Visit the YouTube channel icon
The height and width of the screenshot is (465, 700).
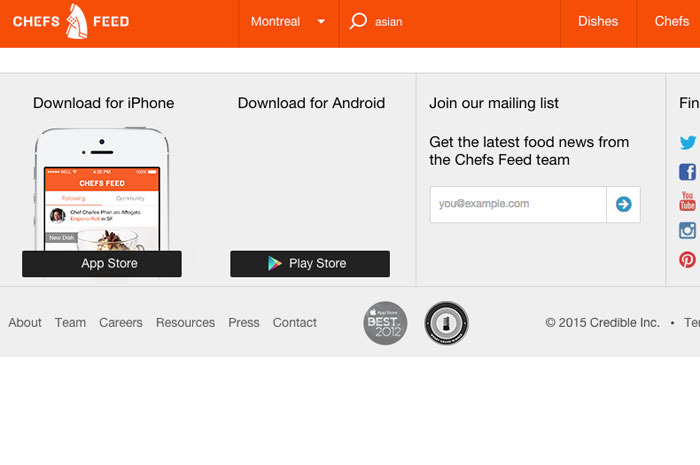(688, 201)
